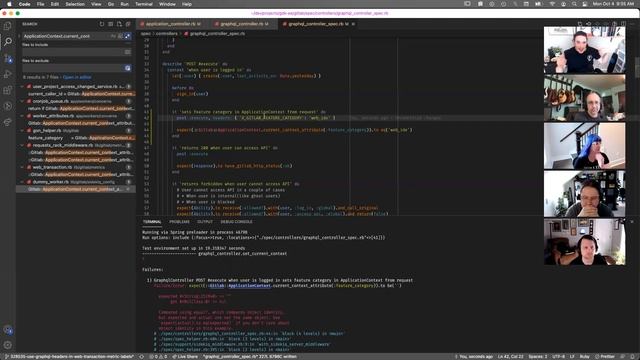
Task: Toggle search only in open editors
Action: pos(128,52)
